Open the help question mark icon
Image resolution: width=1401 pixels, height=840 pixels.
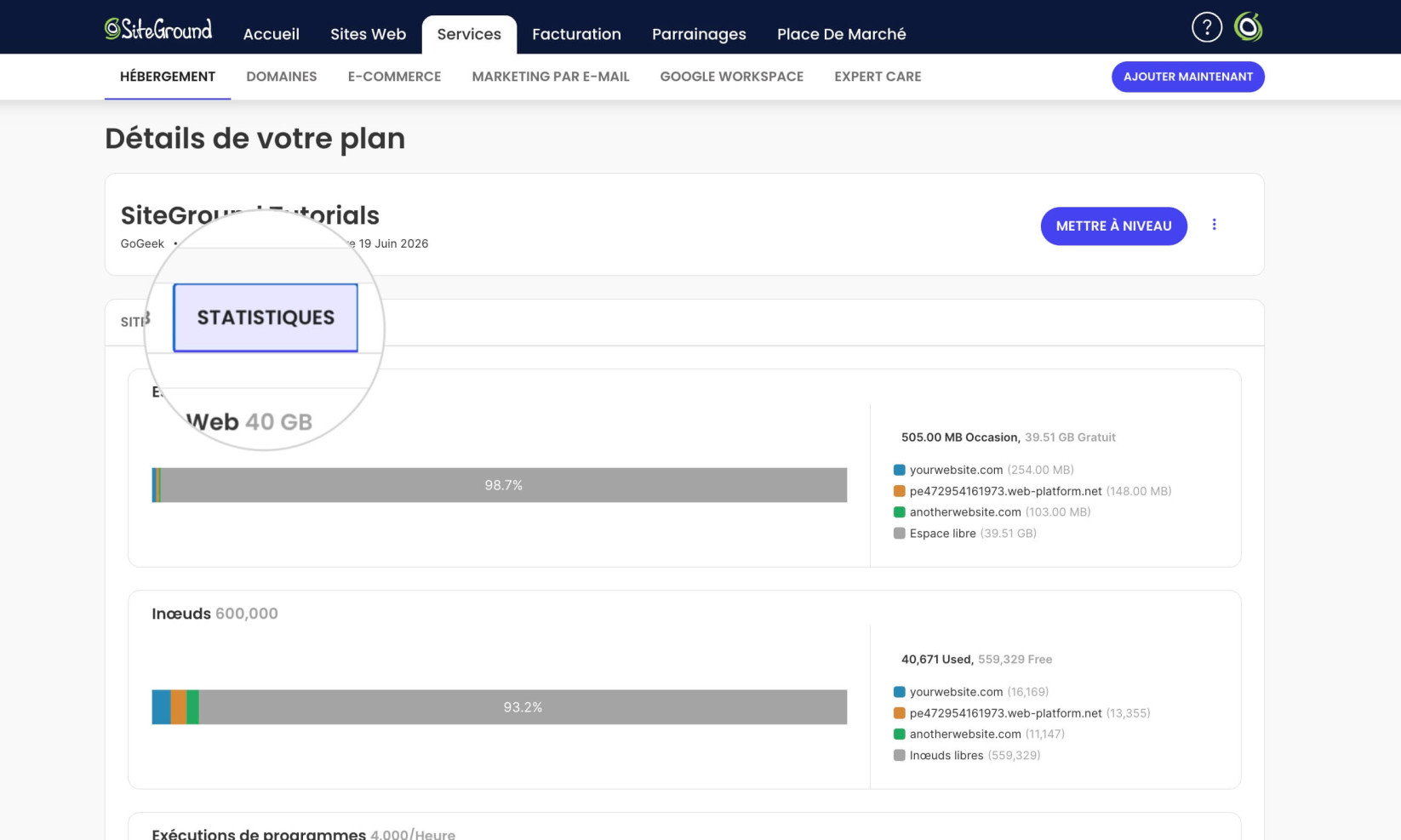click(x=1206, y=27)
